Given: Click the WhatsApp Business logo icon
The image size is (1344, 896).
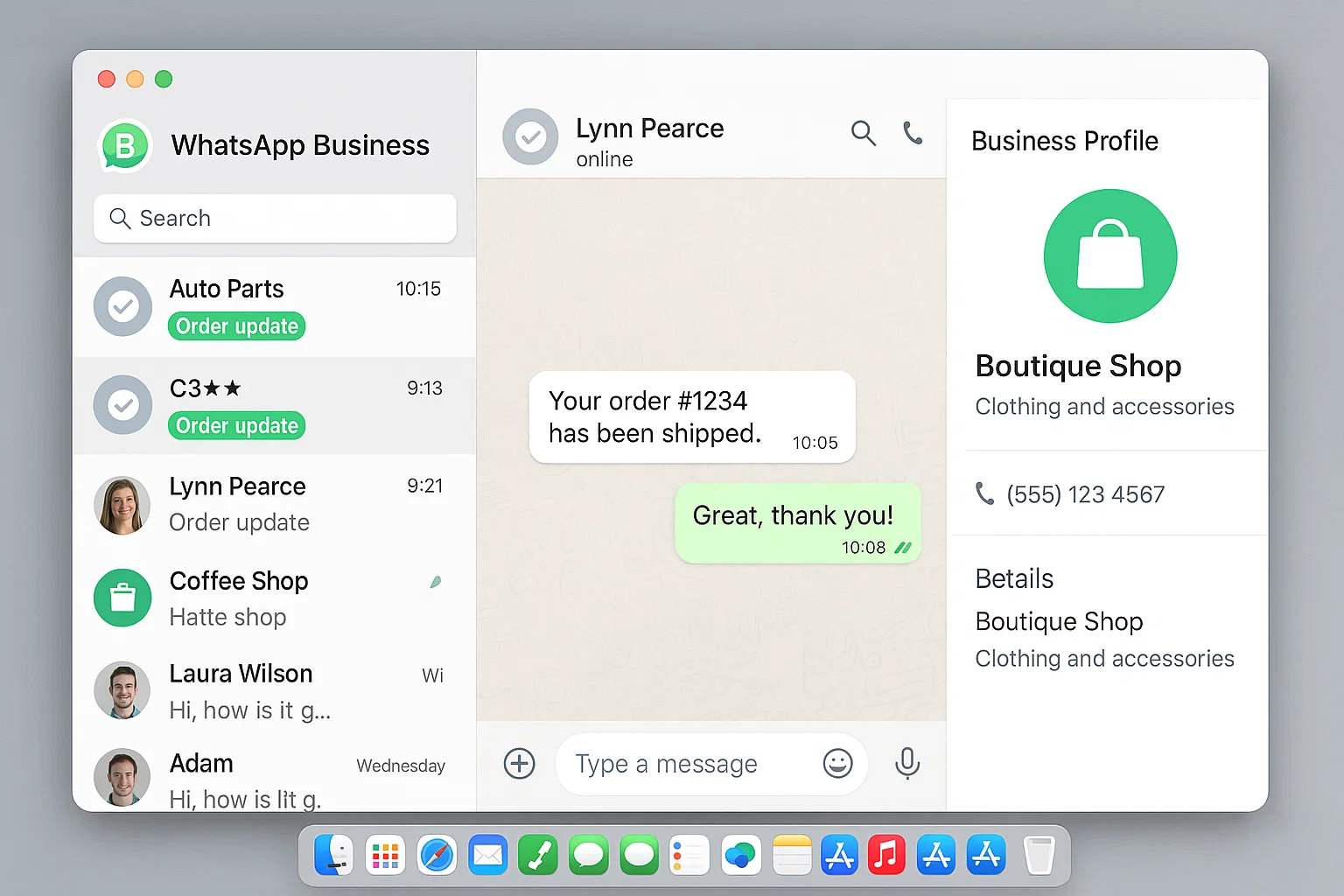Looking at the screenshot, I should (126, 145).
